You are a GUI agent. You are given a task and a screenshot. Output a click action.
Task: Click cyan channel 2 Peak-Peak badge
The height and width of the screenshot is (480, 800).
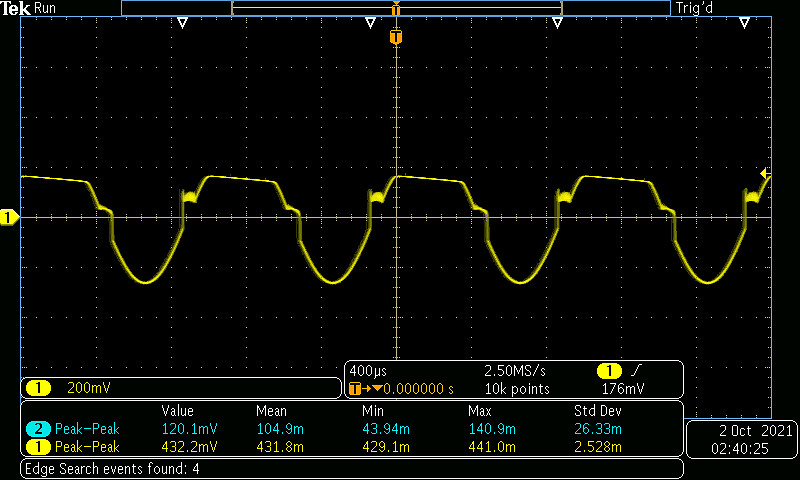click(x=38, y=428)
